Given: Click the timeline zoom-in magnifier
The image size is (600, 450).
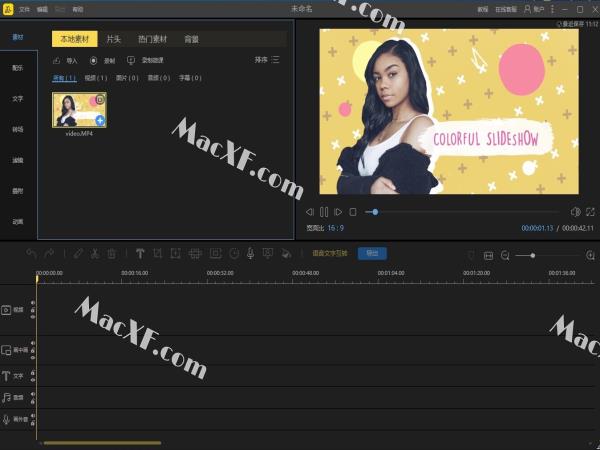Looking at the screenshot, I should 590,255.
